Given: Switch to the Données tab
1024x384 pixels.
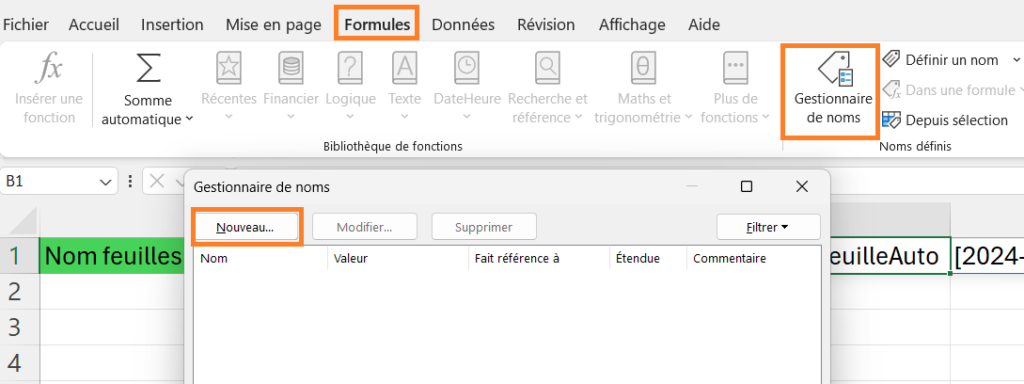Looking at the screenshot, I should point(463,25).
